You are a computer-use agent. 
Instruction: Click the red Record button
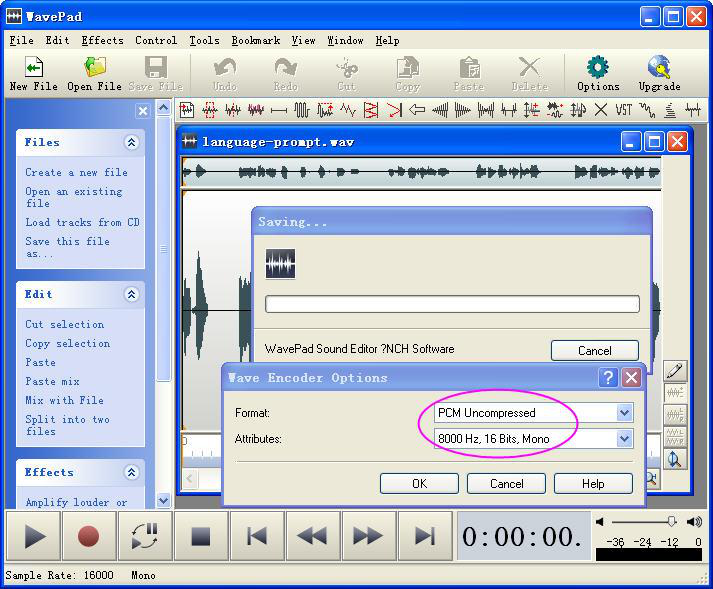point(89,536)
